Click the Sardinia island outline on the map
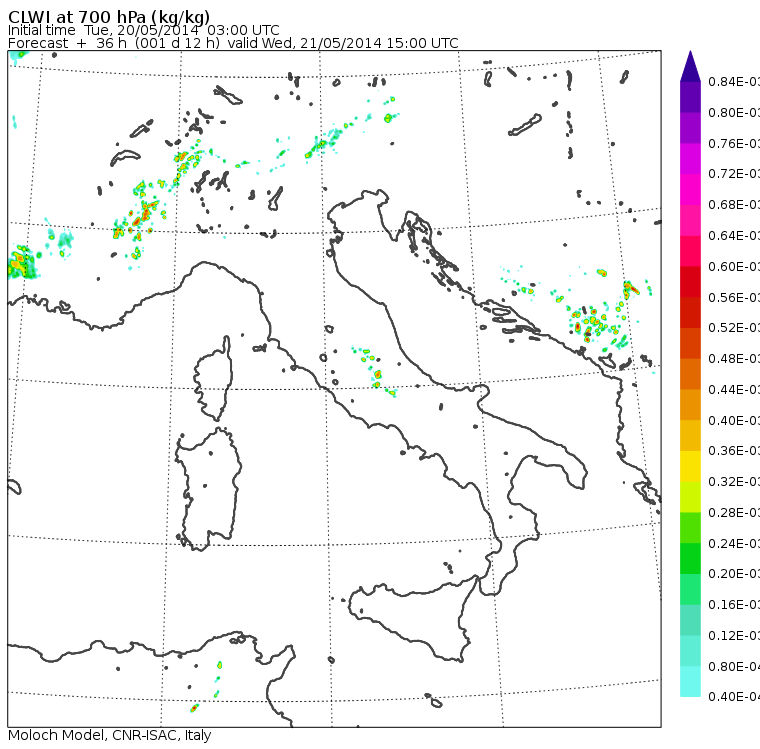The image size is (760, 749). [x=208, y=489]
